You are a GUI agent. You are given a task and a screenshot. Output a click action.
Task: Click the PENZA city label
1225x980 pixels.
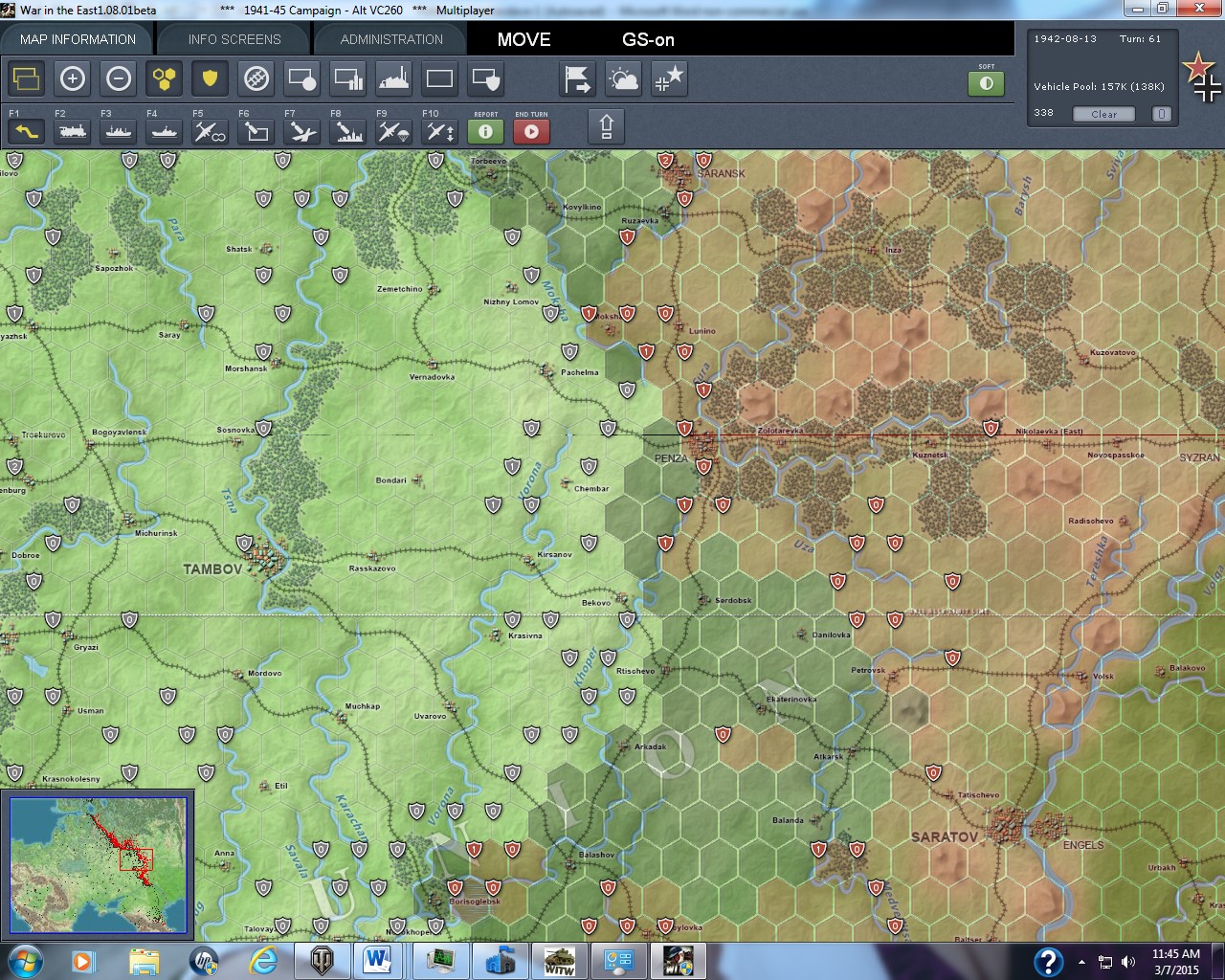click(x=671, y=458)
